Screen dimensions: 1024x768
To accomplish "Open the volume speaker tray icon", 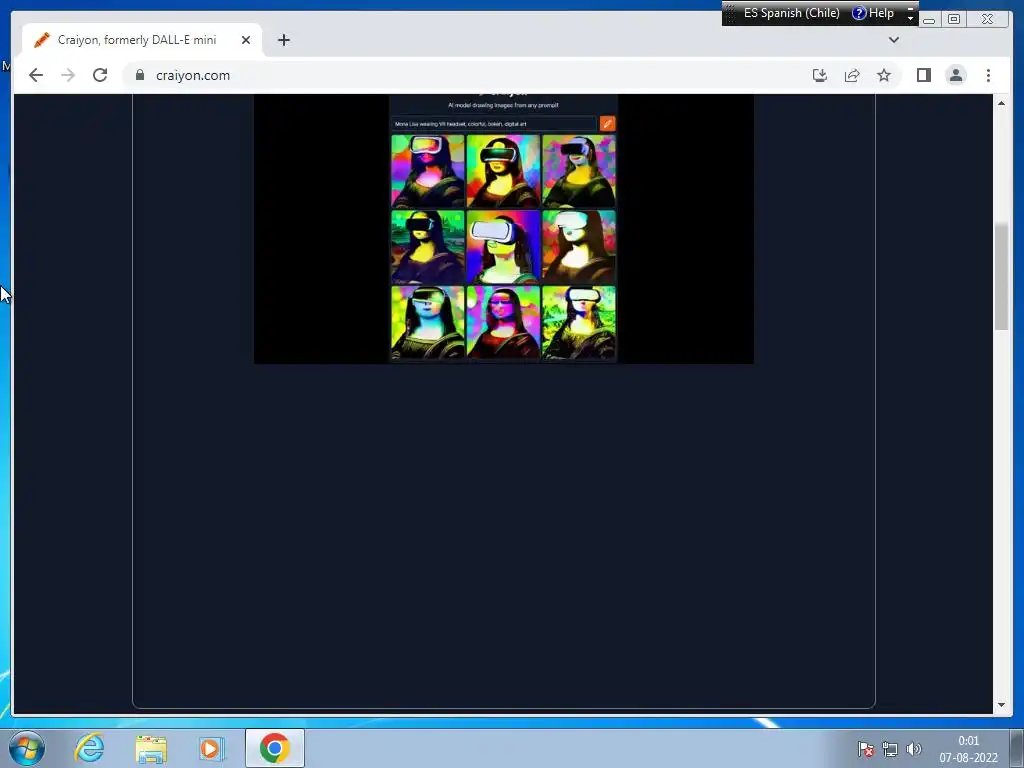I will 914,749.
